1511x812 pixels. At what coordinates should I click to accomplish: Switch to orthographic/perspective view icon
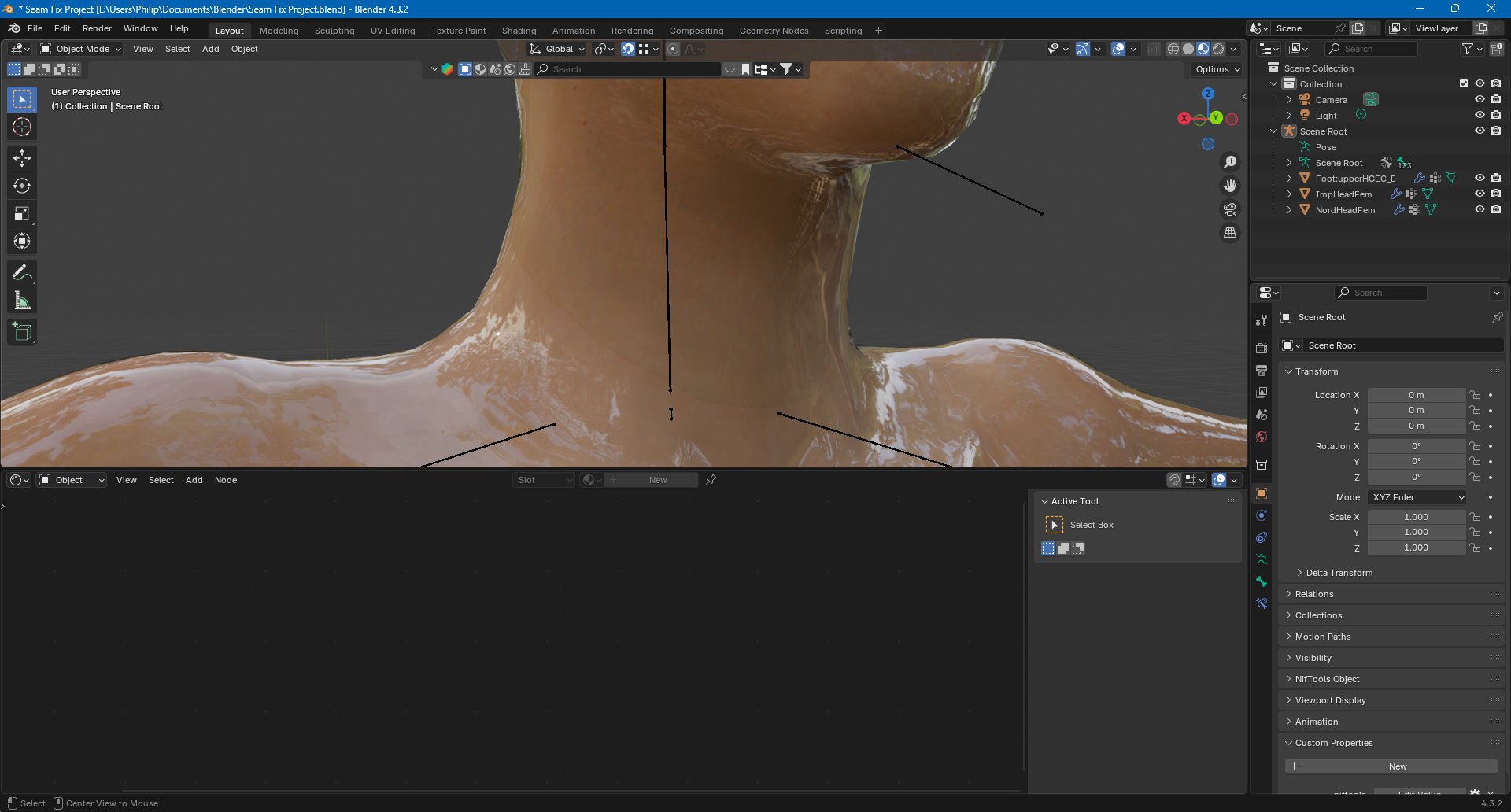1229,233
